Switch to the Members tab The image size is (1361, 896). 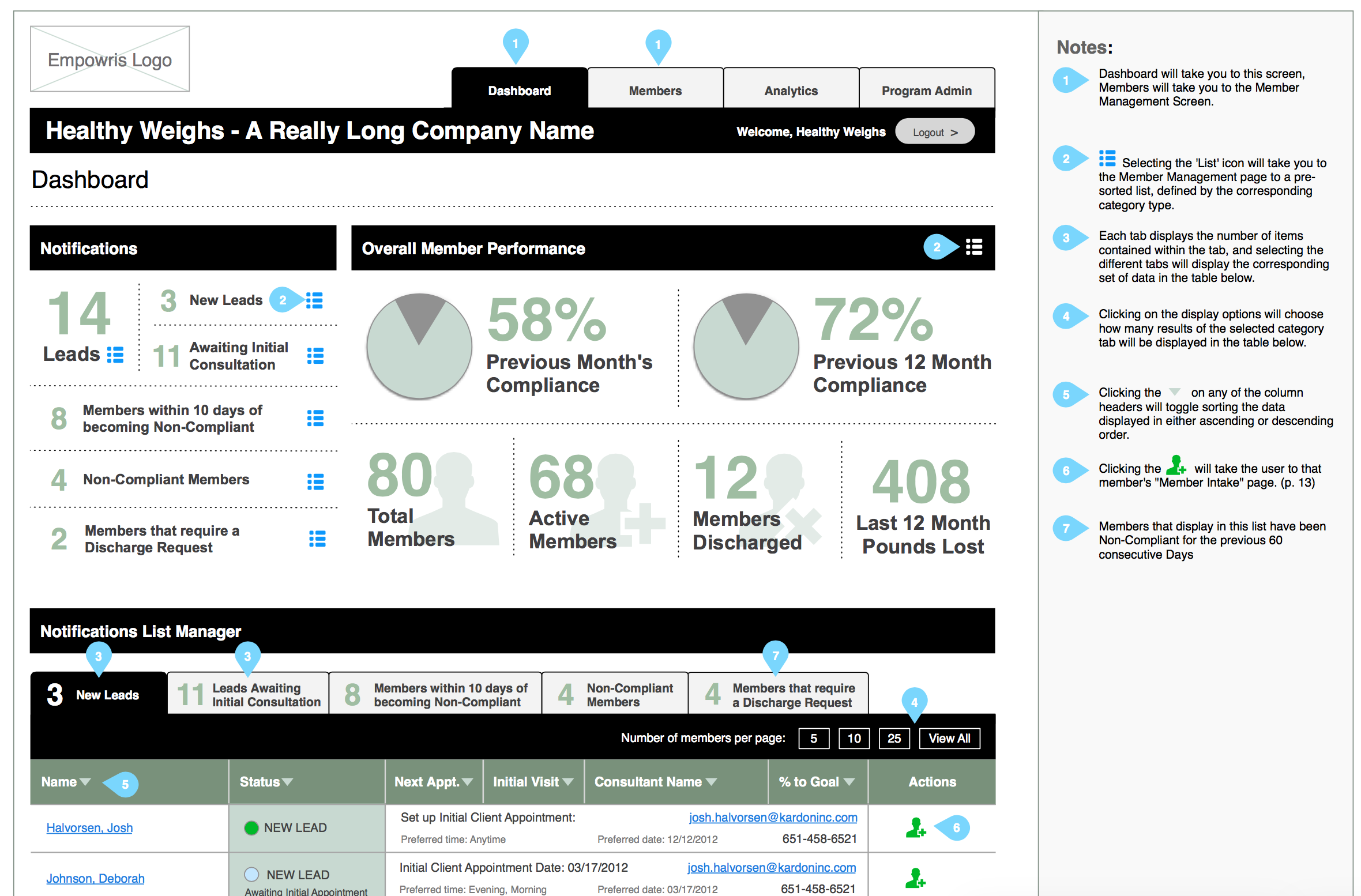coord(655,88)
